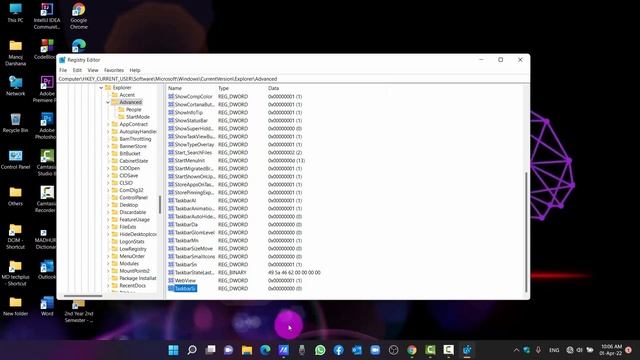Select the Desktop key in the tree
This screenshot has width=640, height=360.
point(129,205)
